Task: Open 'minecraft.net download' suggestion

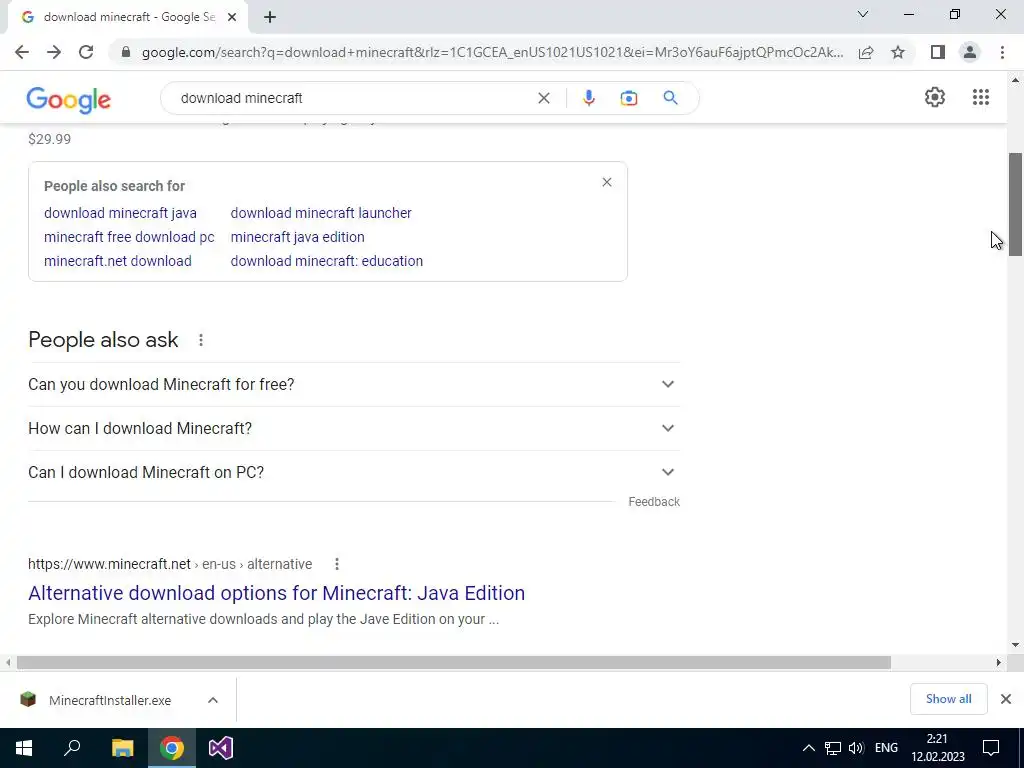Action: [118, 261]
